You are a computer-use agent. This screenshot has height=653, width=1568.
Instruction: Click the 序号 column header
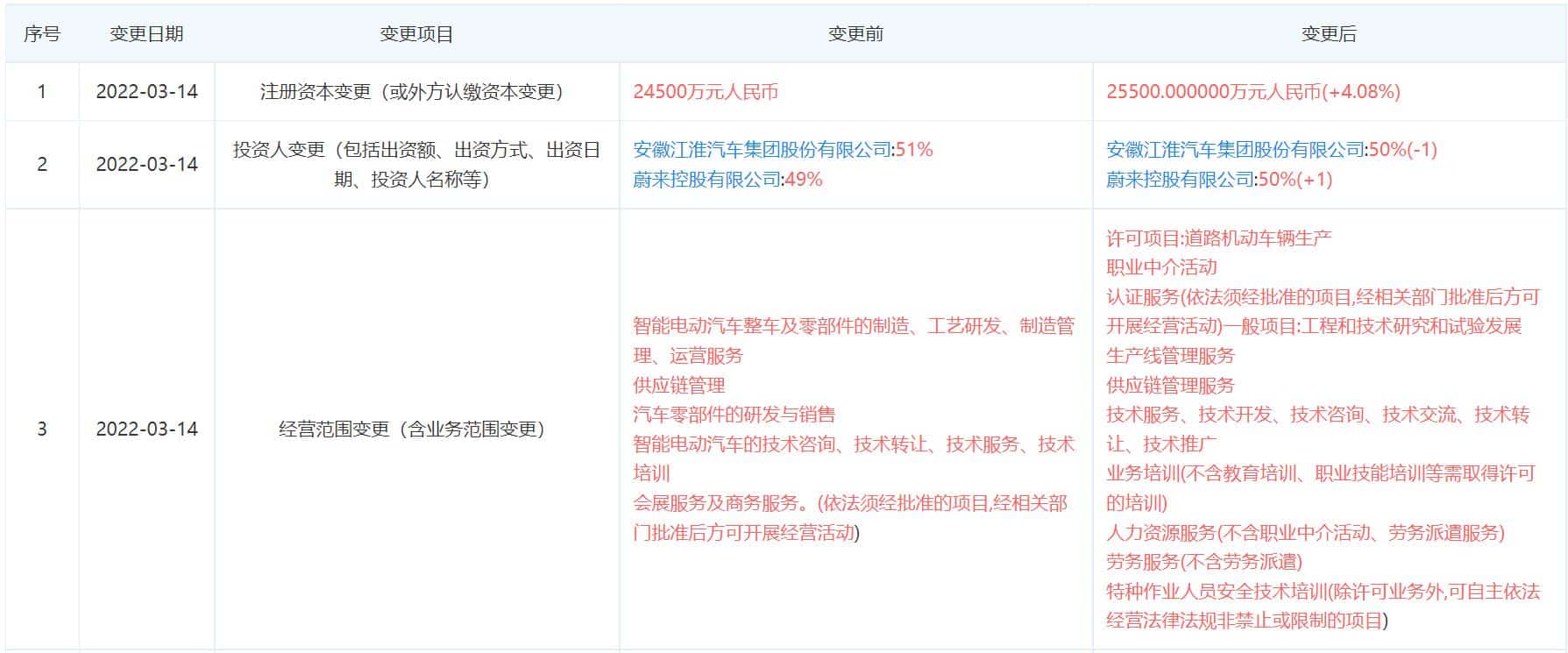click(41, 34)
